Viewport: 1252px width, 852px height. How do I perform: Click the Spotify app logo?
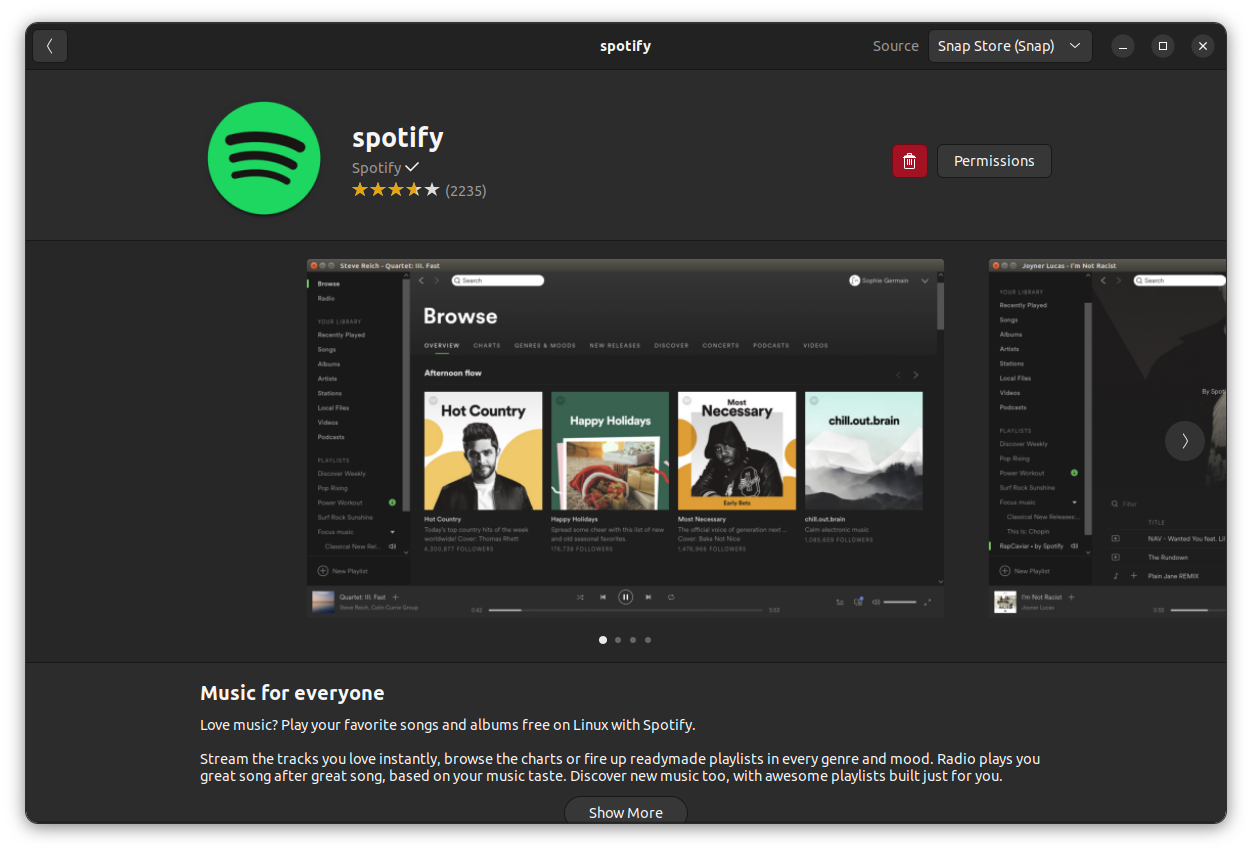[263, 157]
